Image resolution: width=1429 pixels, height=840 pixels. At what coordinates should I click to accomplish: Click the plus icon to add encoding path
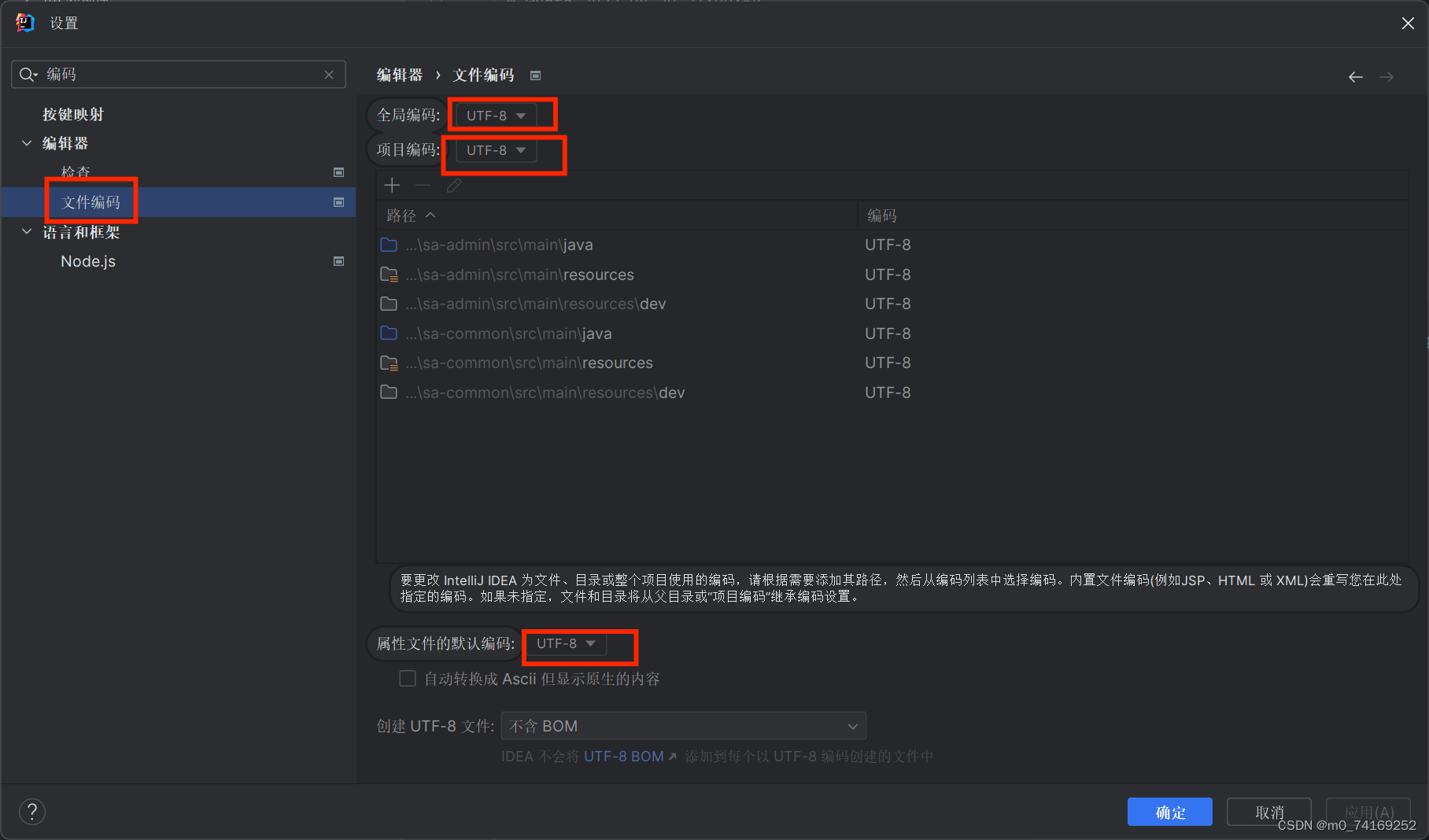pos(392,185)
